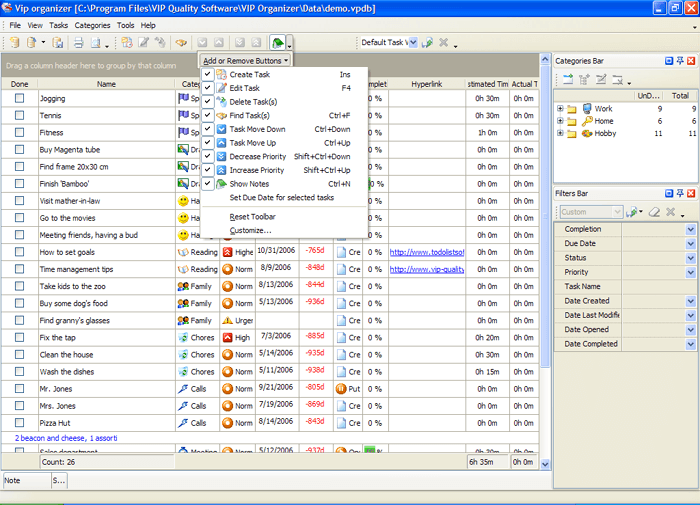
Task: Click the maximize icon of the Filters Bar panel
Action: [x=669, y=193]
